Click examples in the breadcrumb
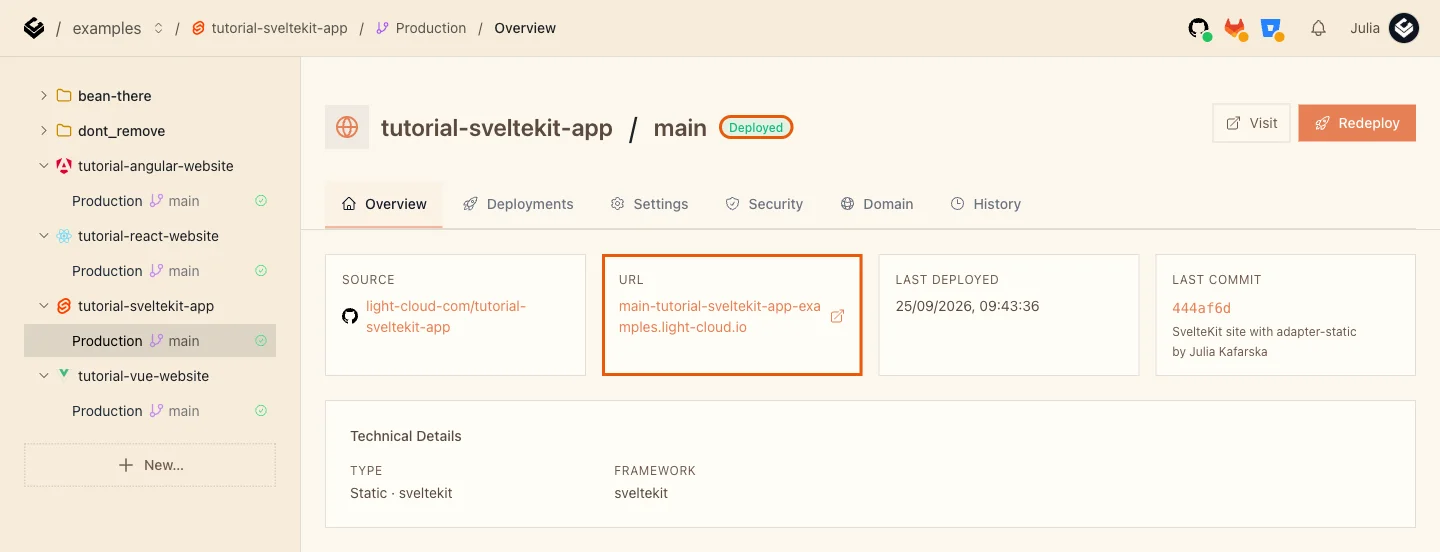 tap(107, 28)
